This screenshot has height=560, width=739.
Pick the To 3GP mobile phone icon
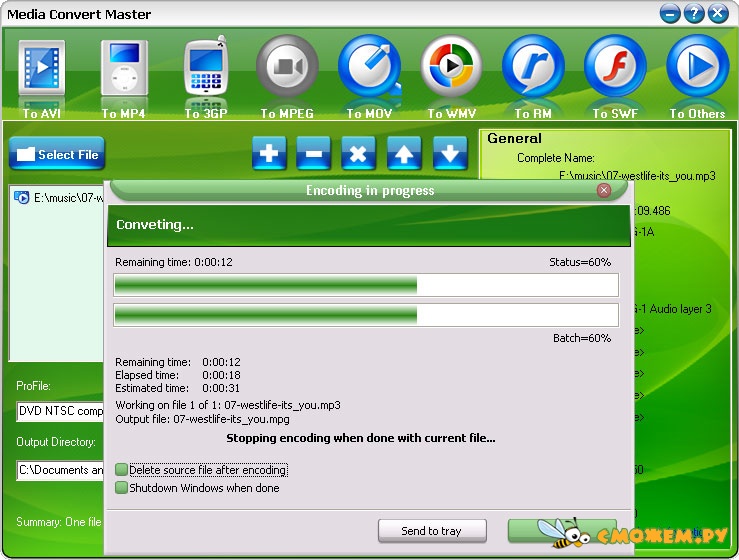tap(206, 66)
